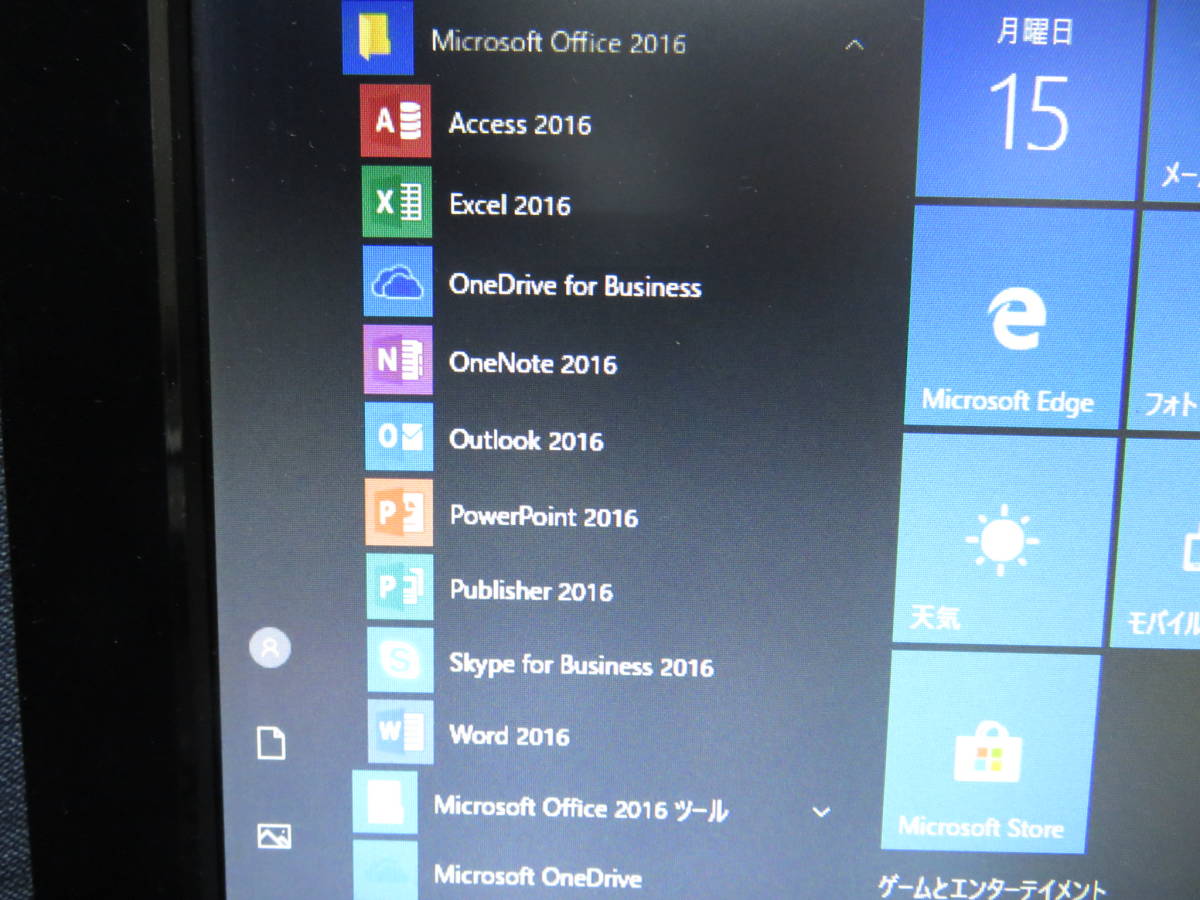
Task: Click the ゲームとエンターテイメント group heading
Action: (x=992, y=887)
